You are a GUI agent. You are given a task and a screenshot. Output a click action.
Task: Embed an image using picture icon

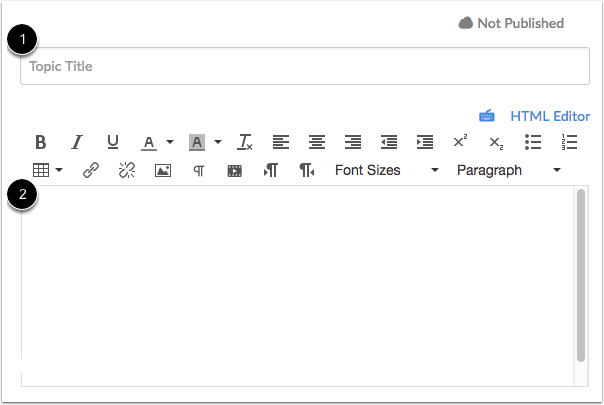(x=163, y=170)
